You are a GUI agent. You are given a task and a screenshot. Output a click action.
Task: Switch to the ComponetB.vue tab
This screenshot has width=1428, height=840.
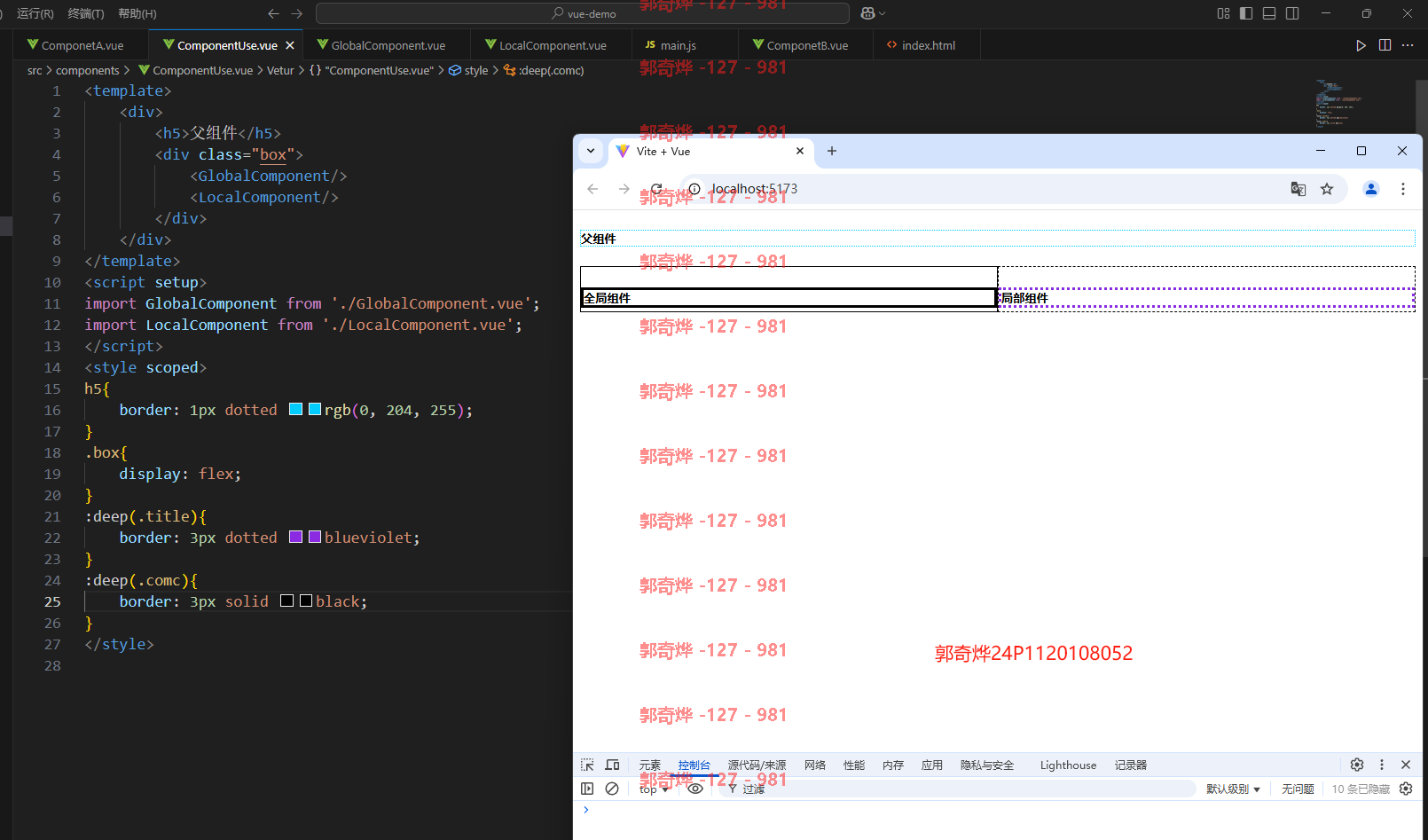(806, 45)
